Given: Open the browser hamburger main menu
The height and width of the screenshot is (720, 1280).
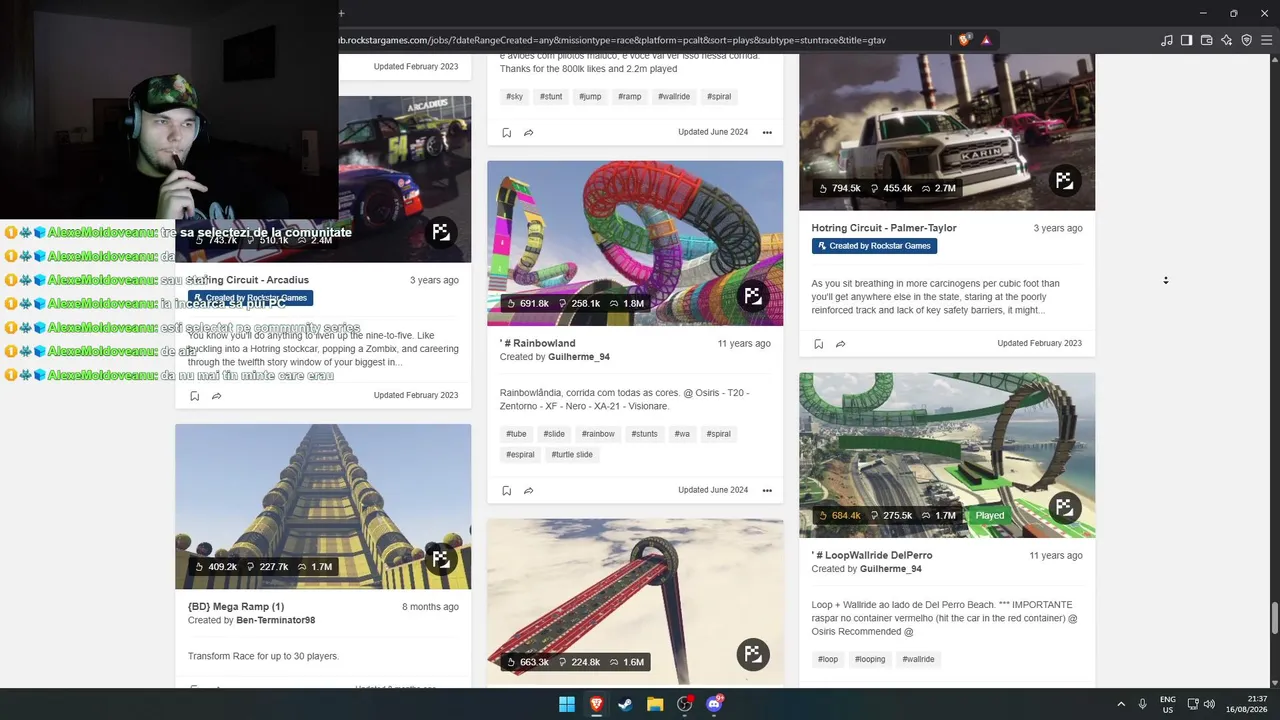Looking at the screenshot, I should (1267, 40).
